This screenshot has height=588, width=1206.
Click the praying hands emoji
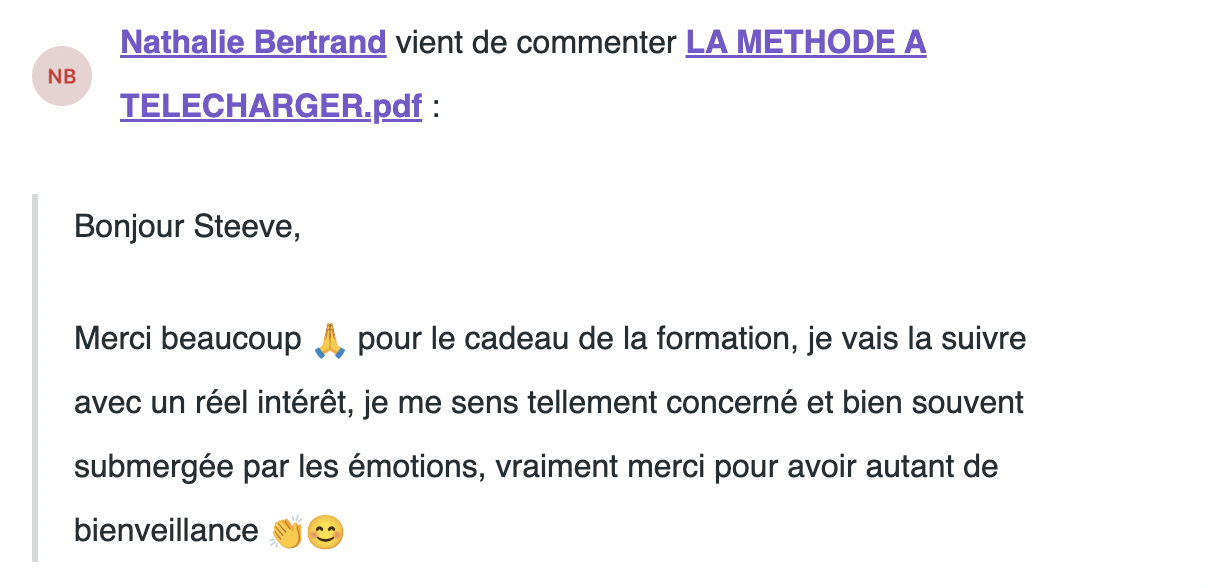click(330, 340)
